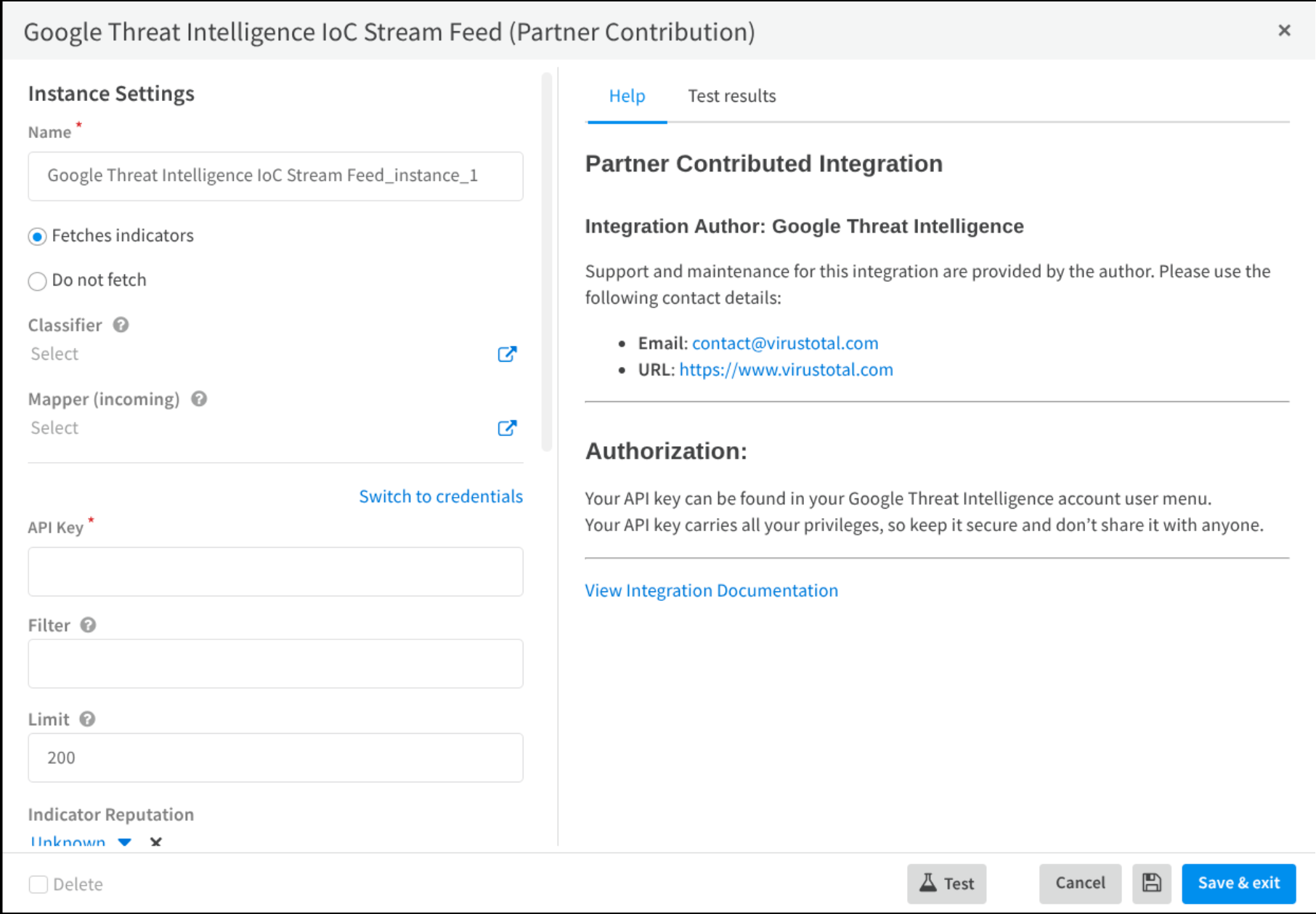Click the Switch to credentials link
The image size is (1316, 914).
441,496
